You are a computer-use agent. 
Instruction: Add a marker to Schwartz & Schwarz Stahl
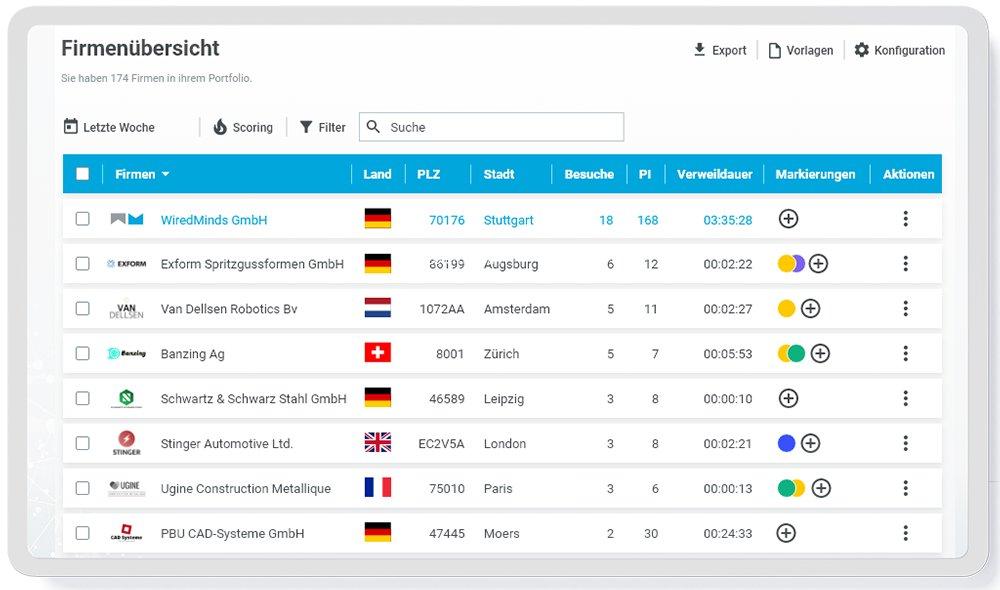point(788,398)
